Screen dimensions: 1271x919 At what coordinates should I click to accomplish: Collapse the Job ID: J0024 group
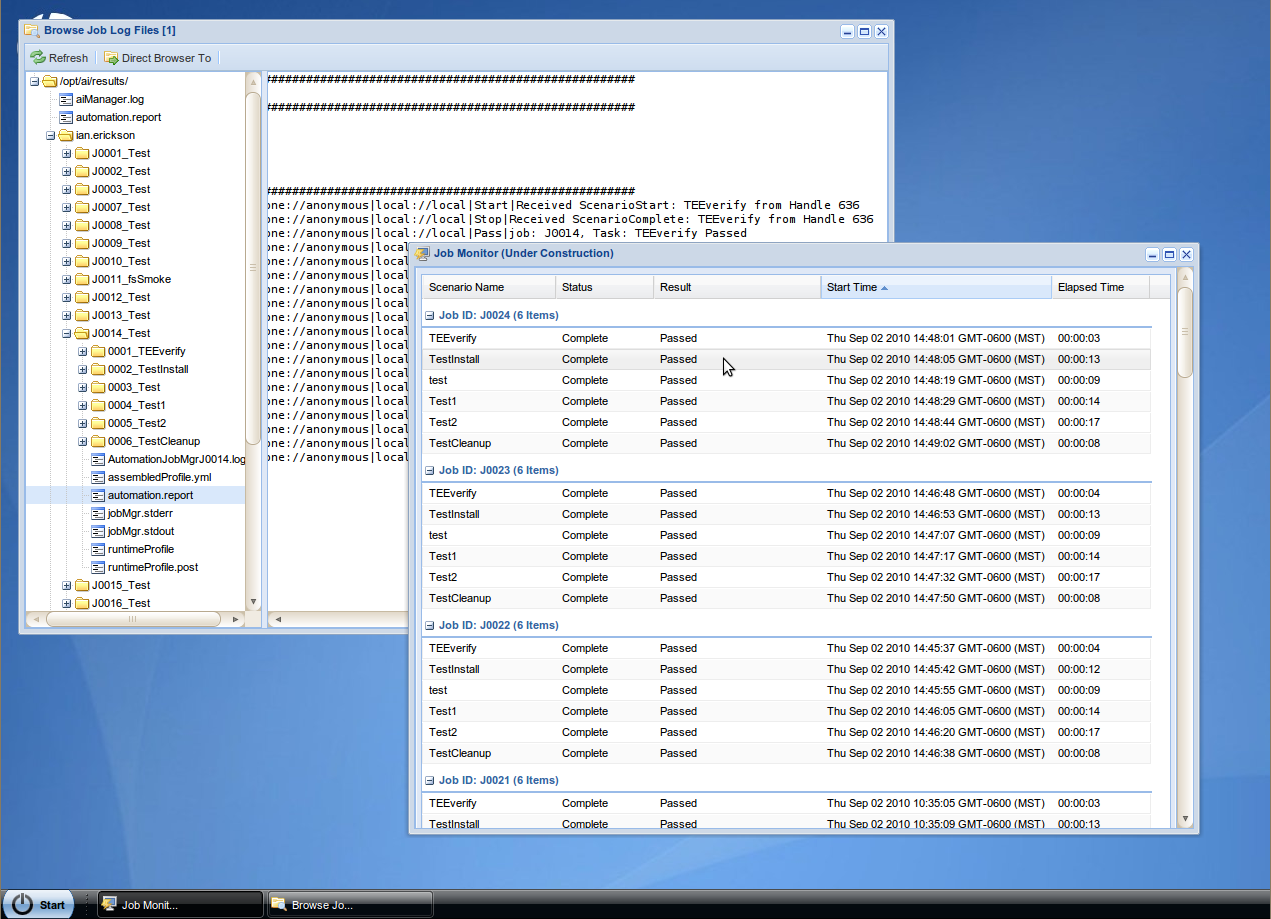coord(430,315)
